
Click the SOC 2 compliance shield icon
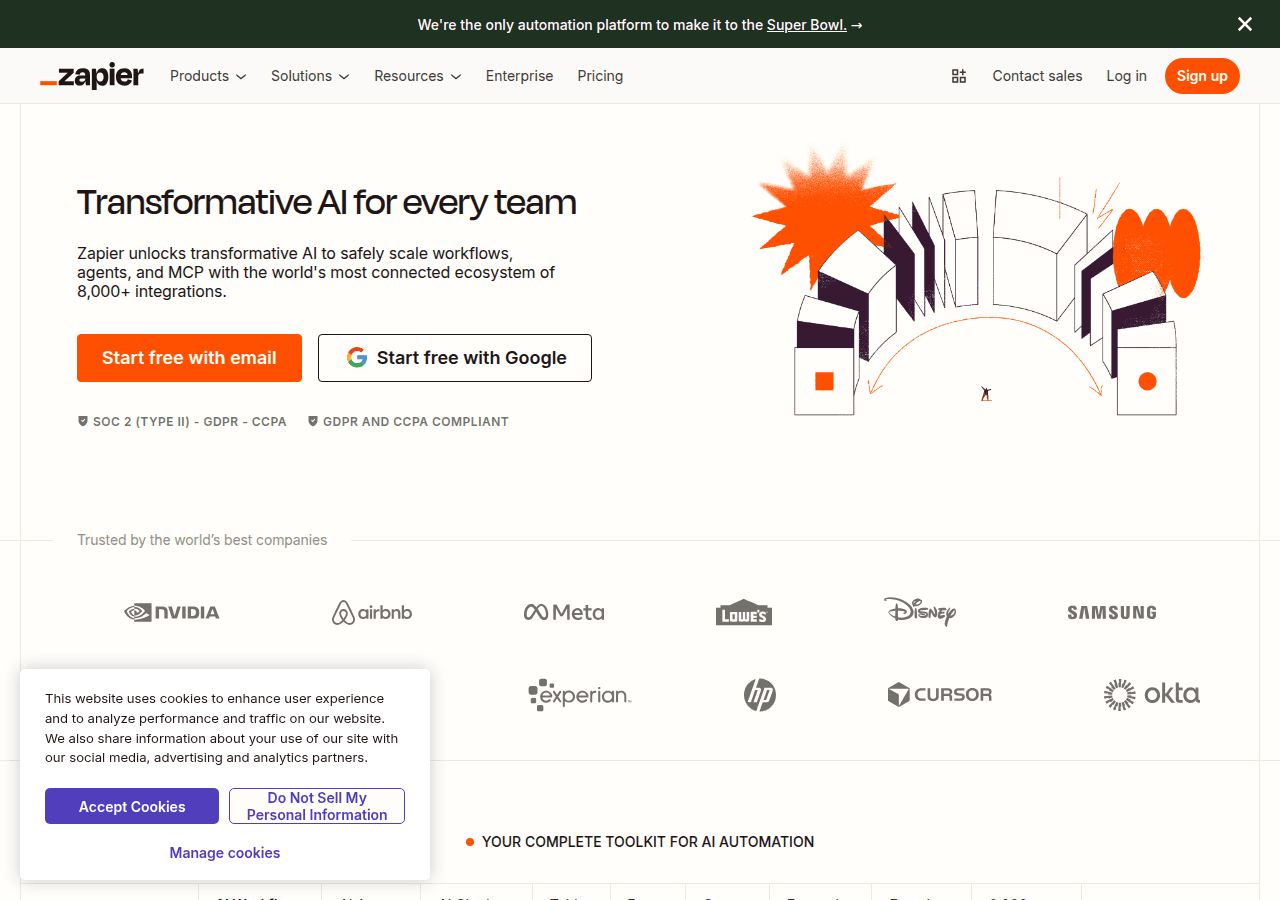tap(82, 421)
